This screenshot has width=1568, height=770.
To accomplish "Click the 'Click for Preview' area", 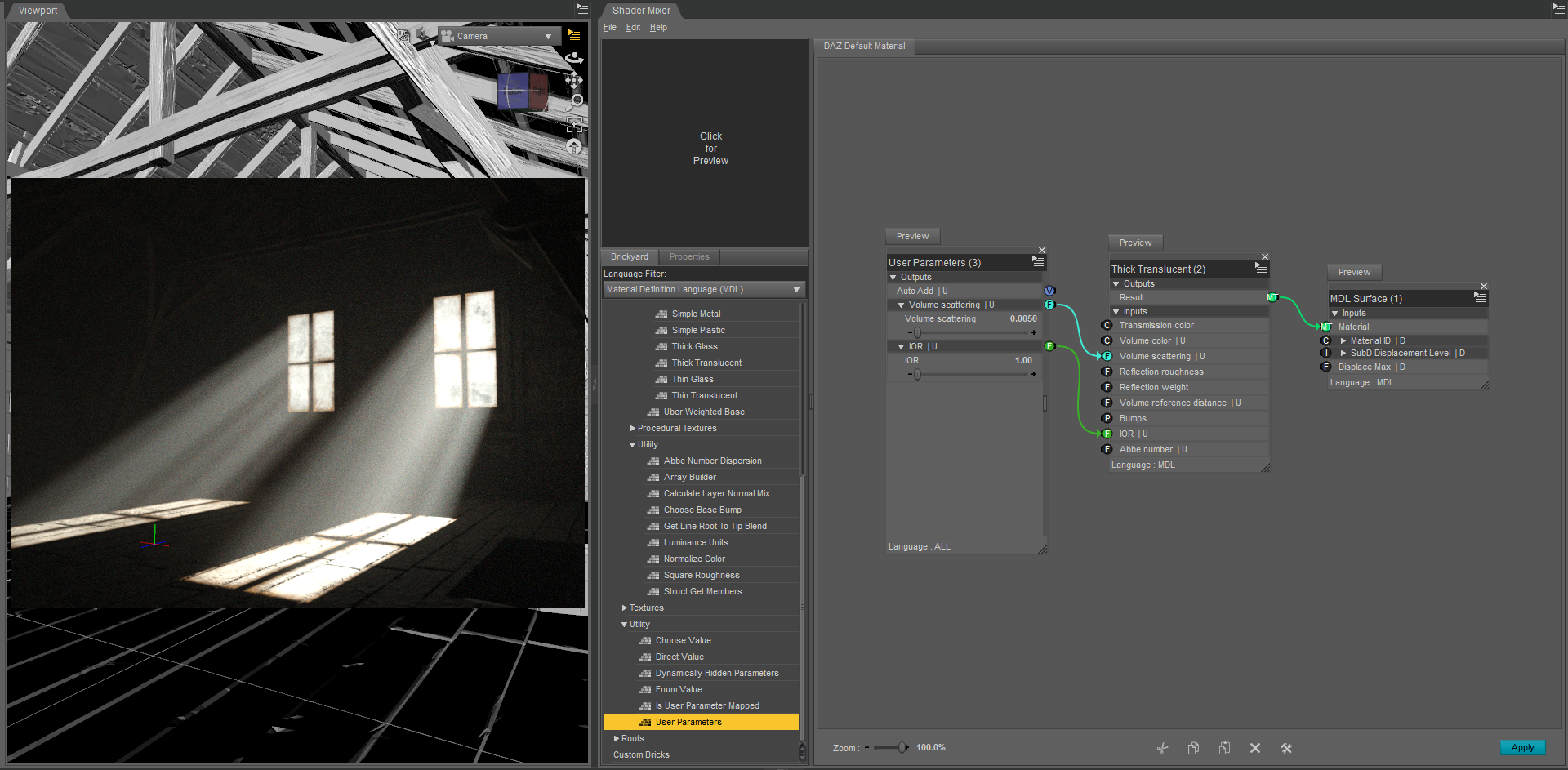I will [x=706, y=142].
